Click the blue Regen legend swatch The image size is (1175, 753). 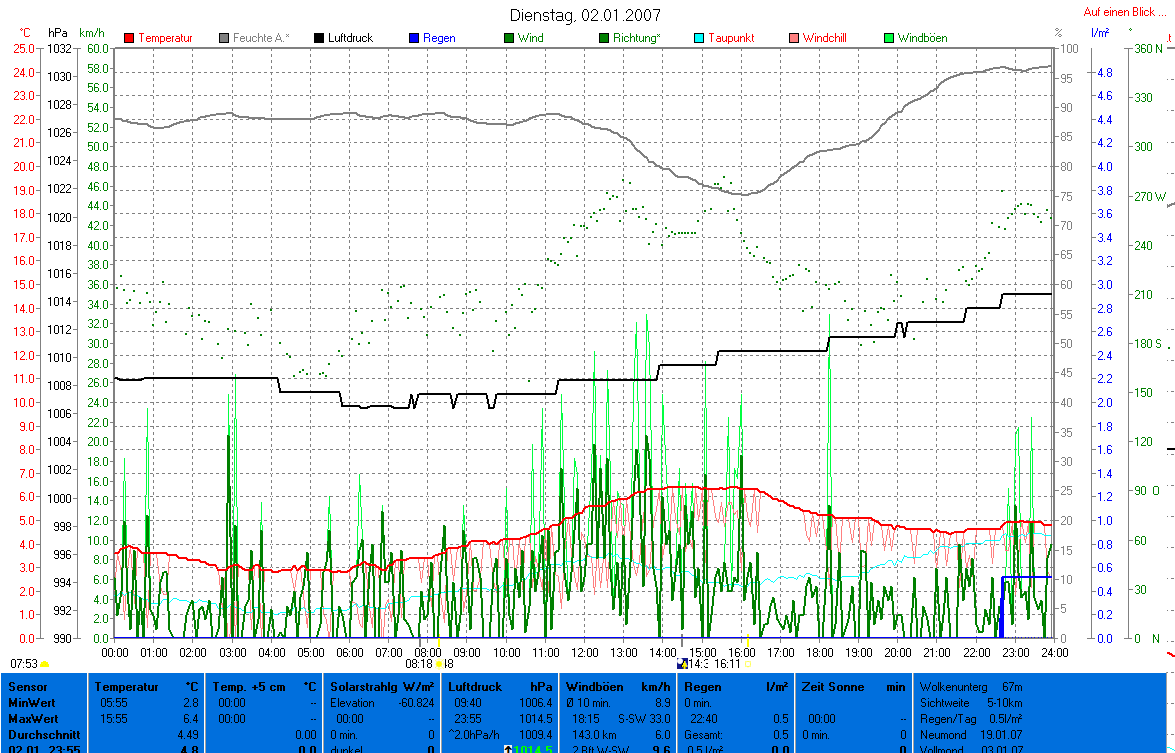tap(415, 38)
